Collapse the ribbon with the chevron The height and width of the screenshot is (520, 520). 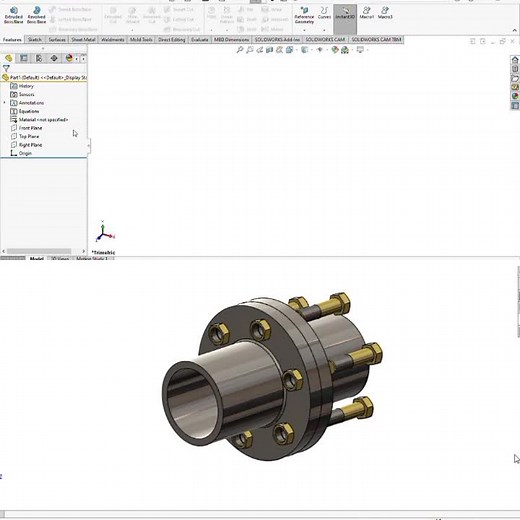tap(514, 31)
